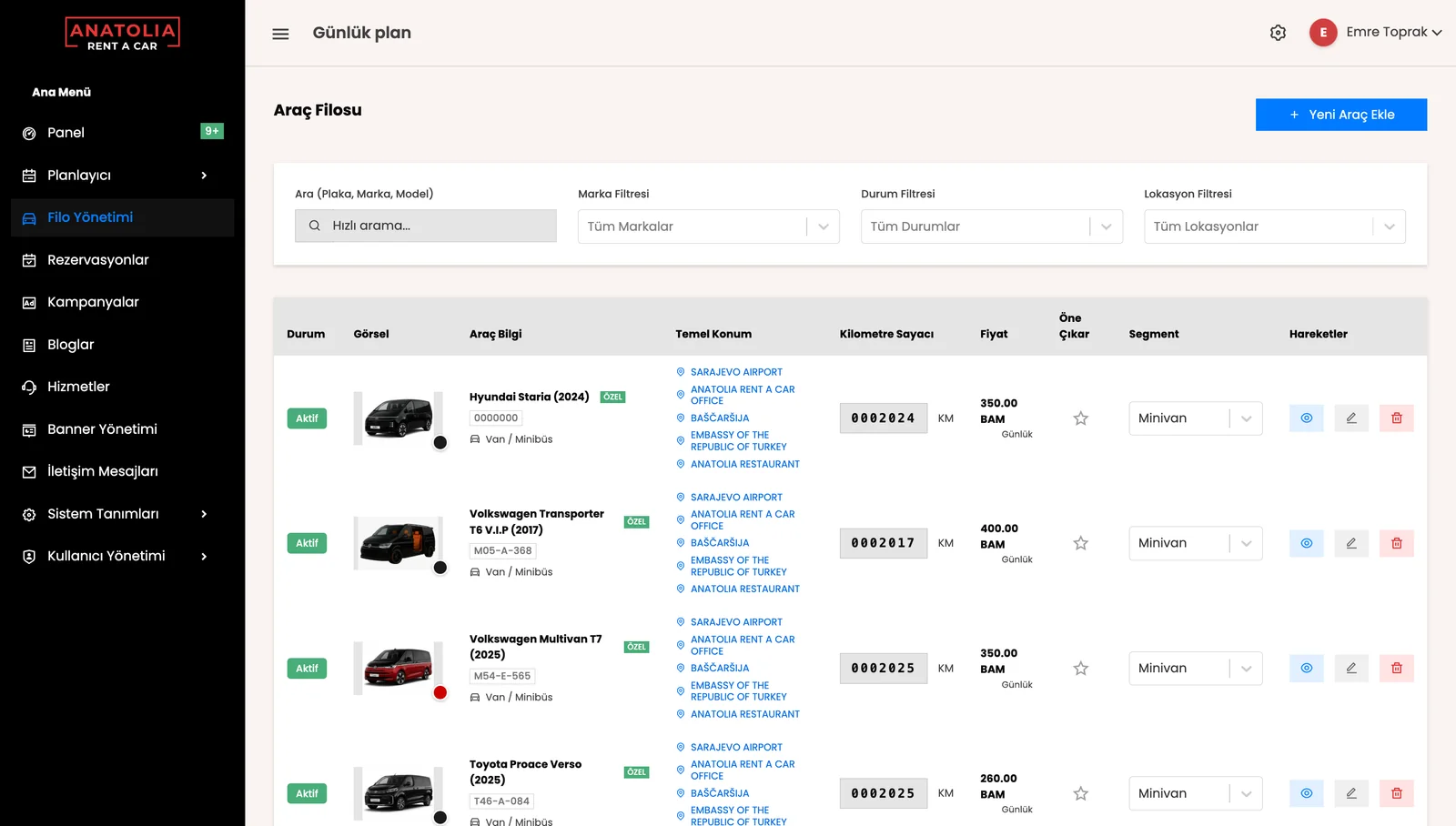Open Rezervasyonlar in sidebar
The width and height of the screenshot is (1456, 826).
tap(122, 260)
